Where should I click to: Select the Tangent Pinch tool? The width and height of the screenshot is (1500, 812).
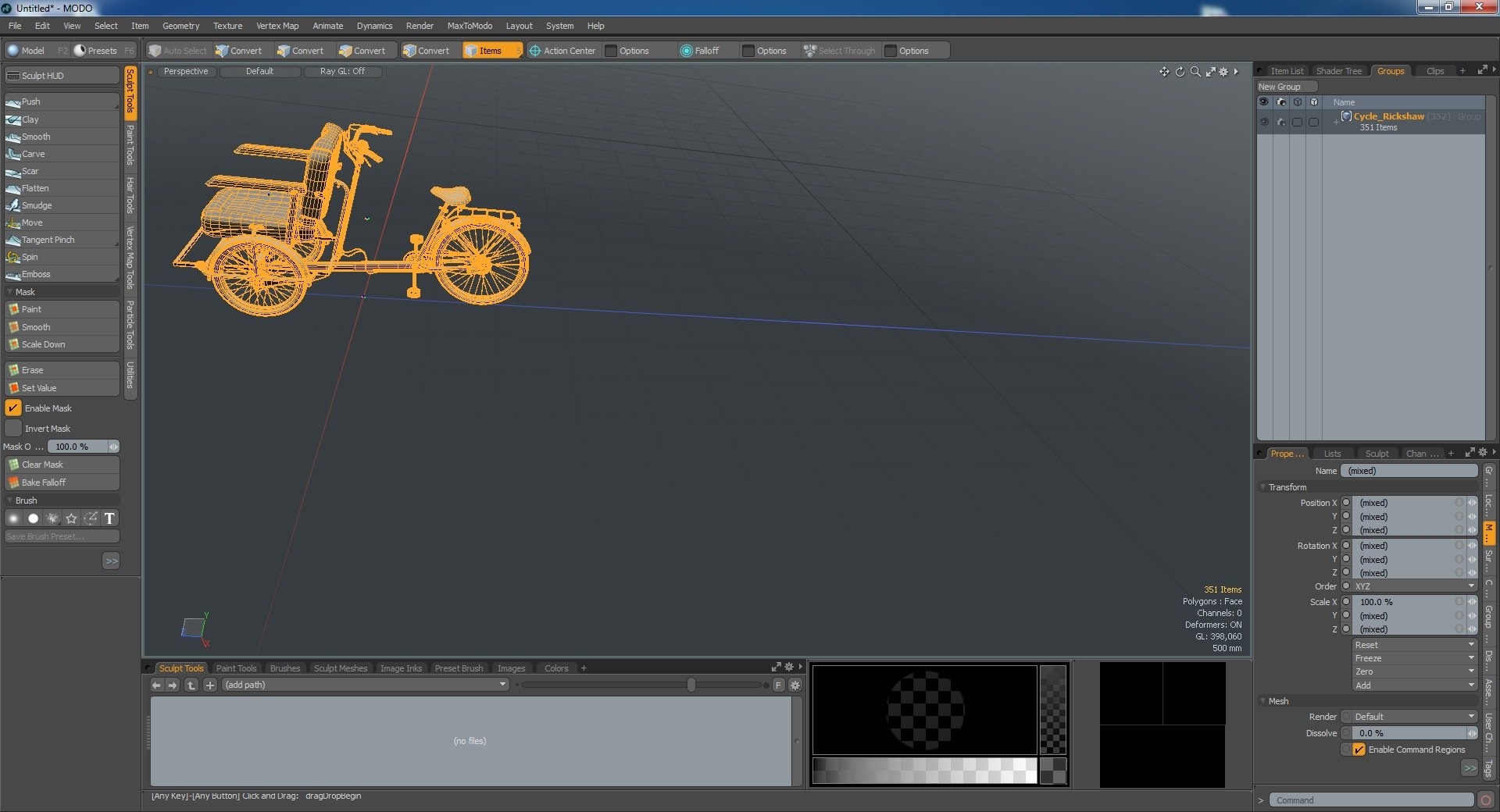(x=62, y=240)
